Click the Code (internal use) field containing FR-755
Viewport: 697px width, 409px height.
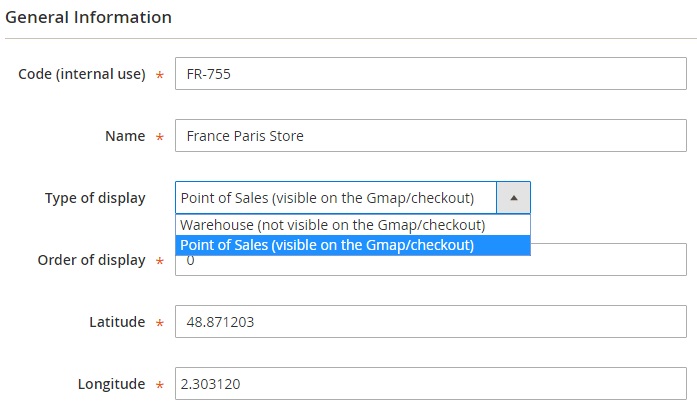(430, 74)
